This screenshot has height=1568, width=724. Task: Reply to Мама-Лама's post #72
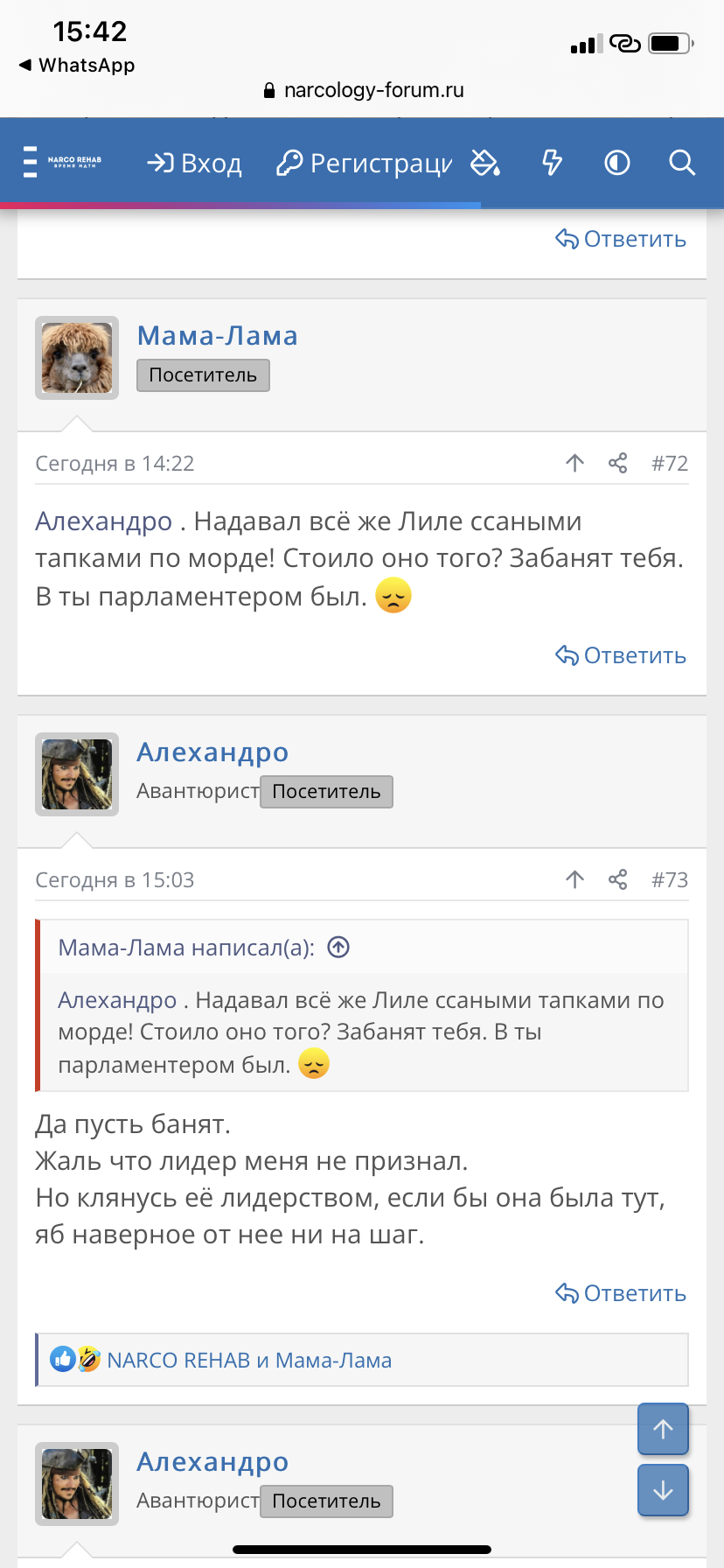pos(621,655)
